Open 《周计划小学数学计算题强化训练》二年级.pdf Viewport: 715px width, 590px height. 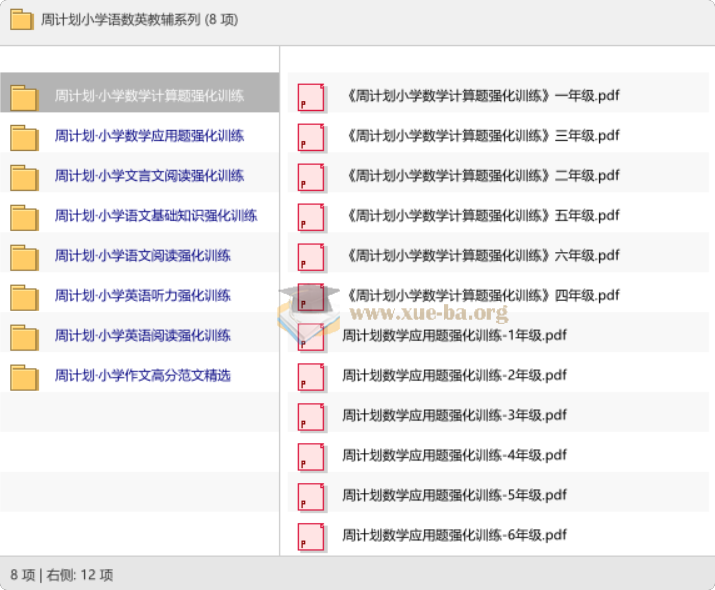point(481,176)
